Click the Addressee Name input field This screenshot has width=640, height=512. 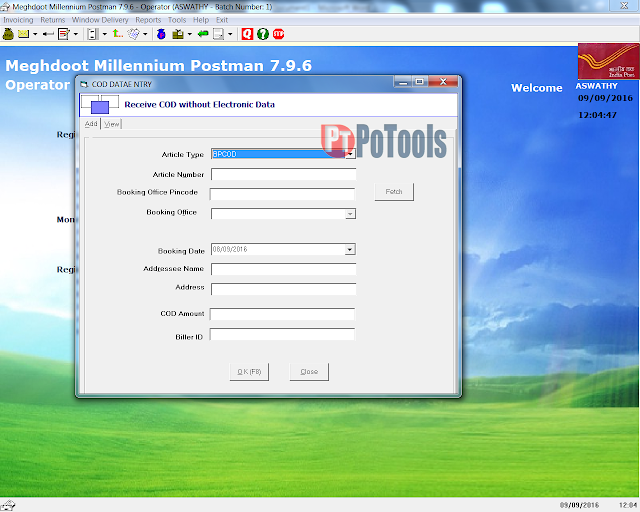click(x=283, y=269)
